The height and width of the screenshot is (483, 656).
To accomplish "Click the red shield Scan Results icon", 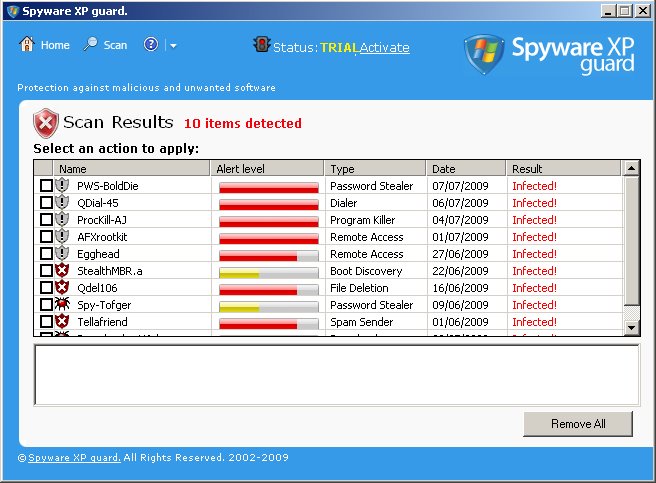I will tap(46, 124).
